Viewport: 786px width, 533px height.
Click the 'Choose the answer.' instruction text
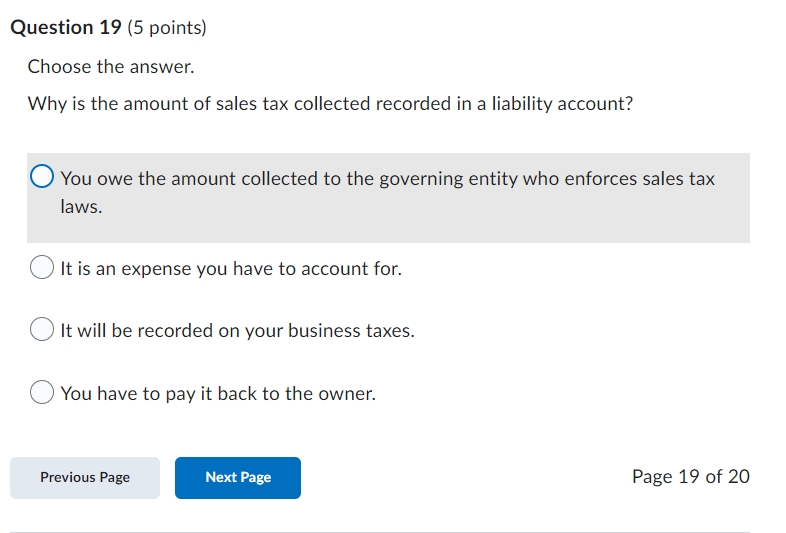click(111, 67)
